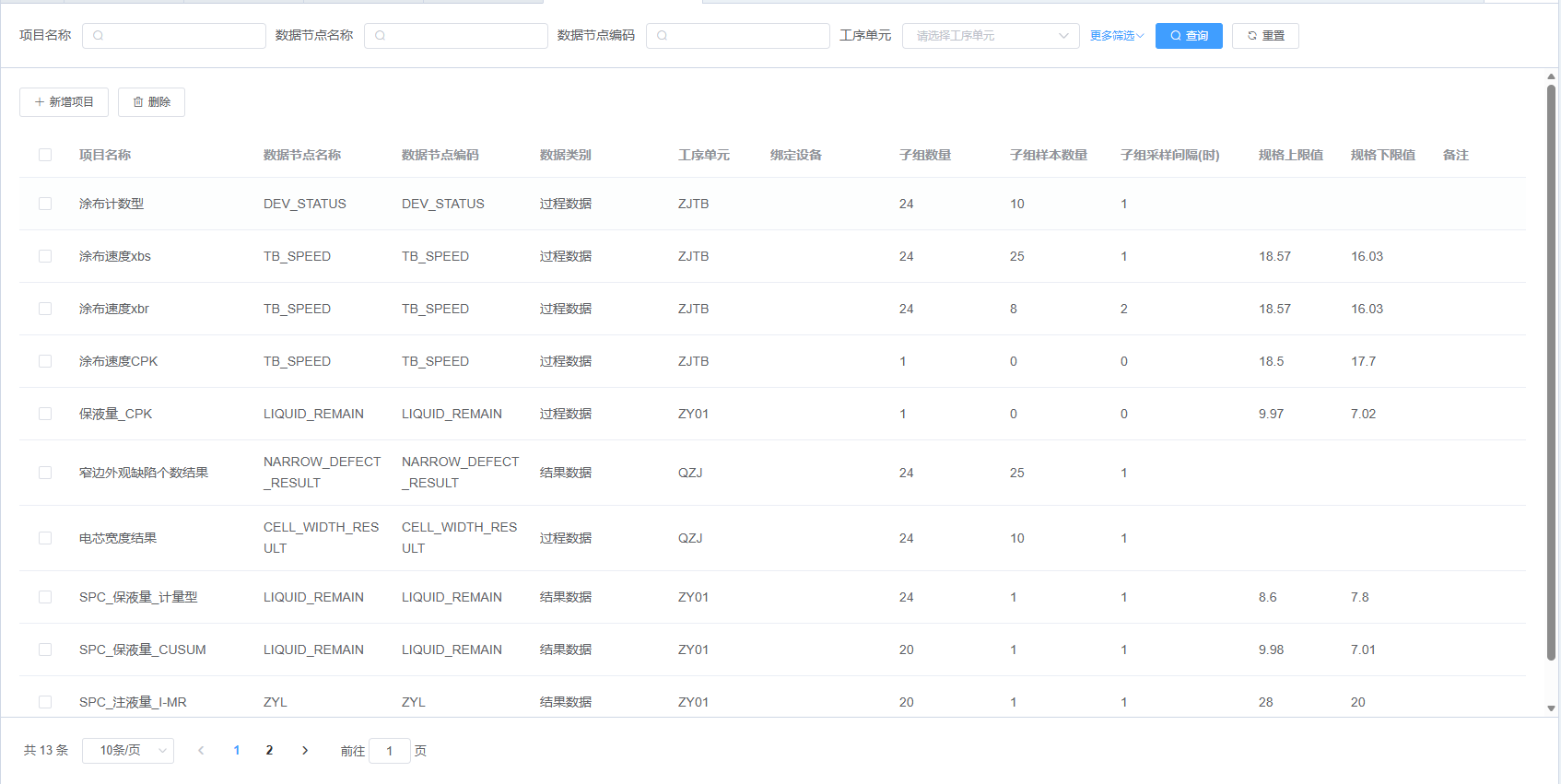Image resolution: width=1561 pixels, height=784 pixels.
Task: Click upper limit 9.97 value
Action: [x=1272, y=414]
